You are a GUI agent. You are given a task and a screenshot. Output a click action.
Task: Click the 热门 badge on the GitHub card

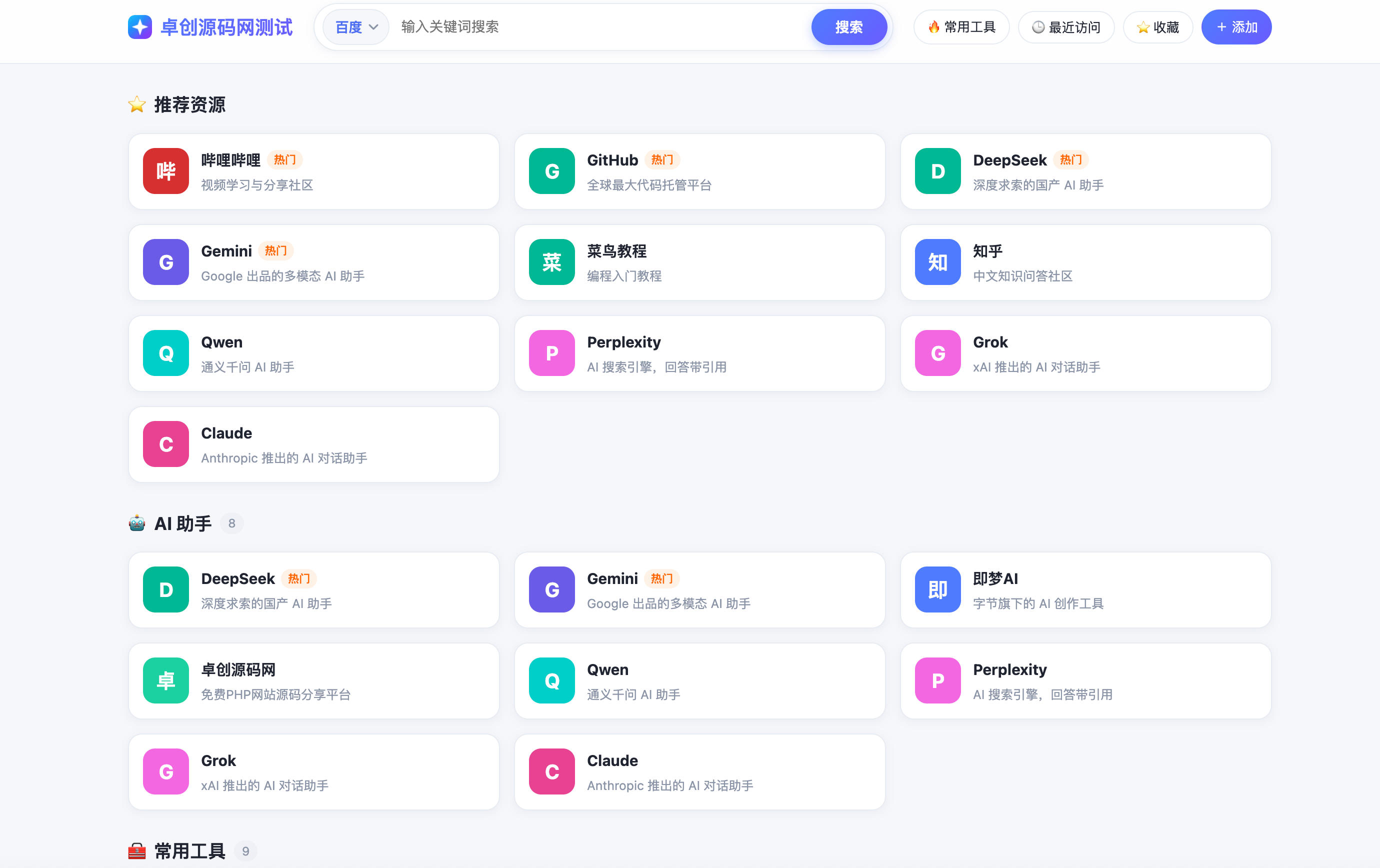(662, 160)
